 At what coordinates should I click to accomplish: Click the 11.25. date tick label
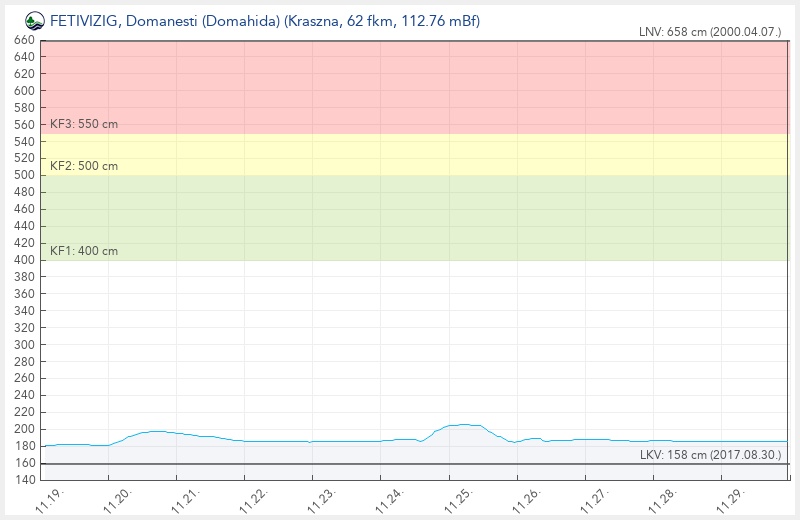[456, 498]
